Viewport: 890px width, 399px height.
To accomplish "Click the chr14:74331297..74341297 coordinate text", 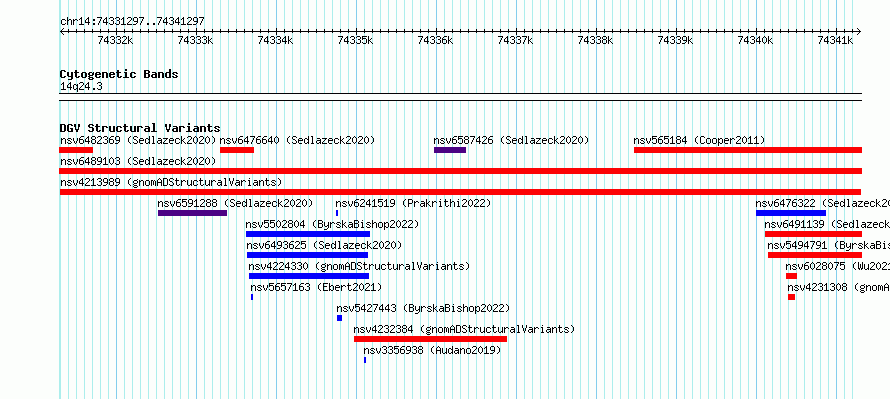I will (x=132, y=21).
